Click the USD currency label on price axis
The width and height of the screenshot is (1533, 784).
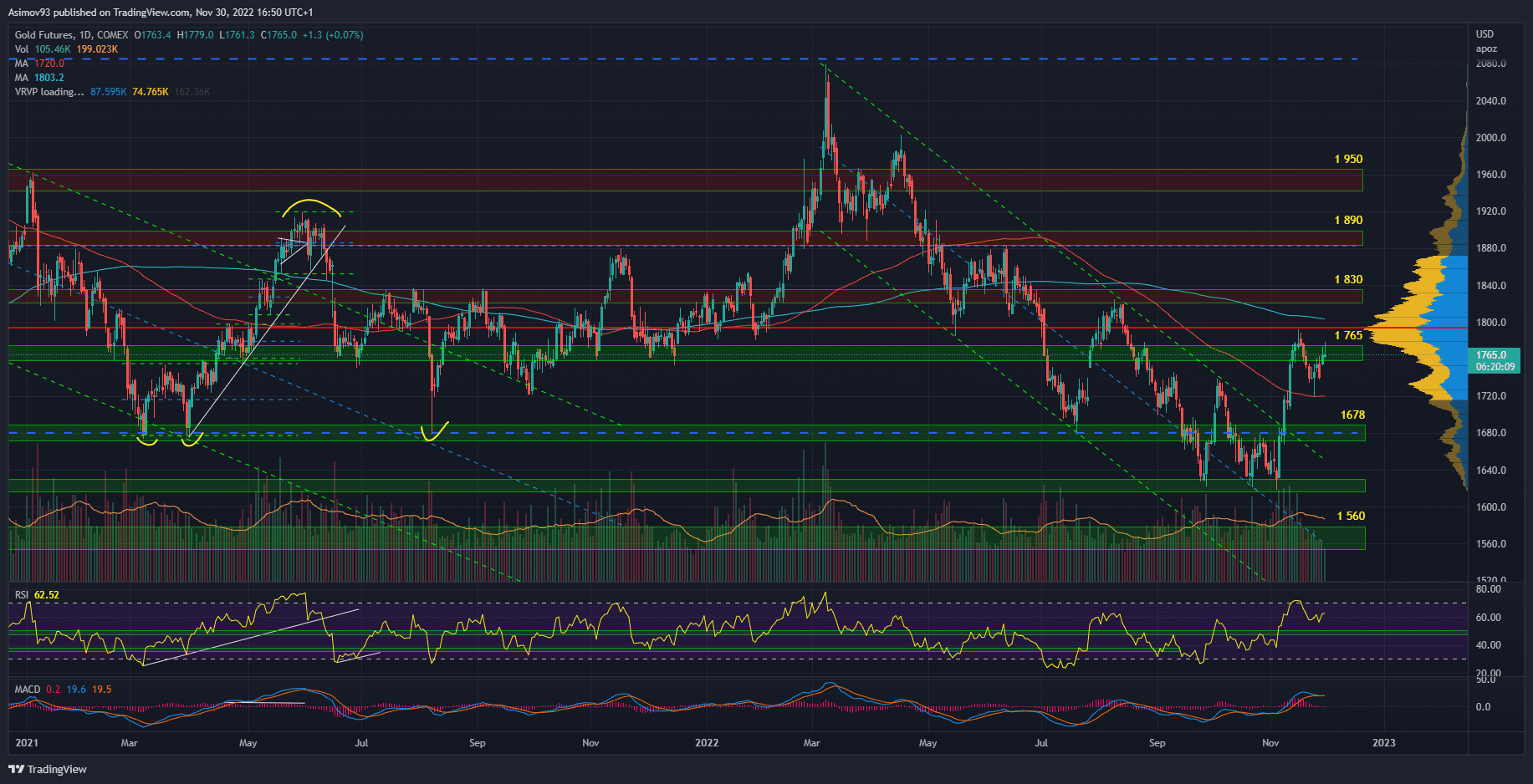pos(1484,34)
